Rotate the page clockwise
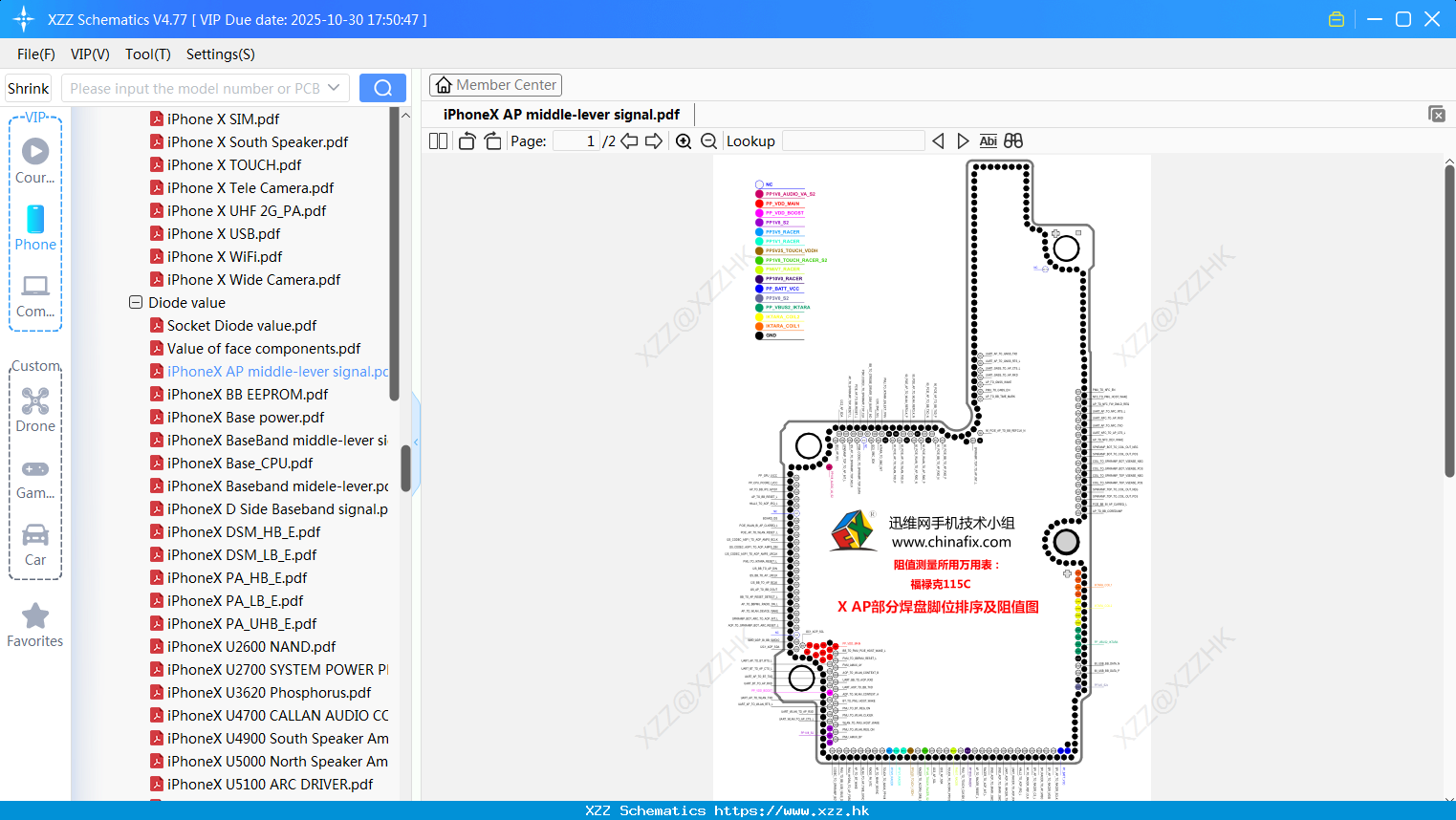This screenshot has width=1456, height=820. point(492,141)
